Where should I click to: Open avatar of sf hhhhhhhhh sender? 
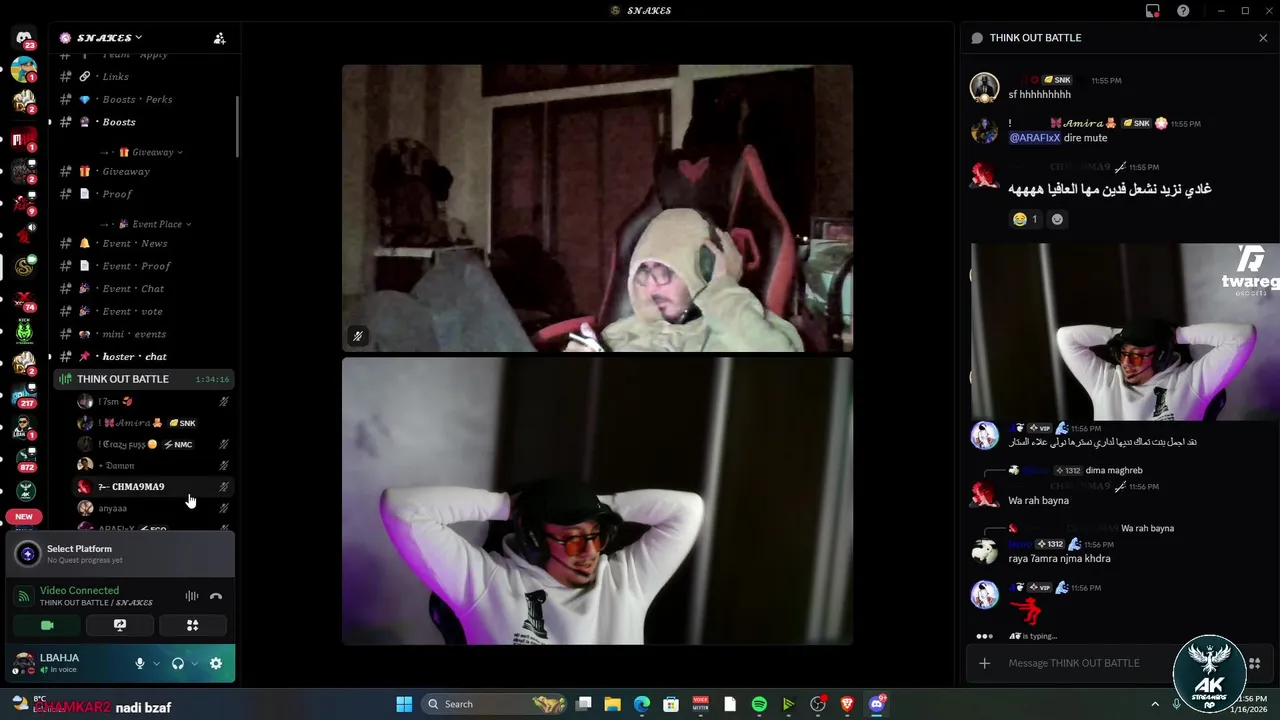tap(984, 87)
